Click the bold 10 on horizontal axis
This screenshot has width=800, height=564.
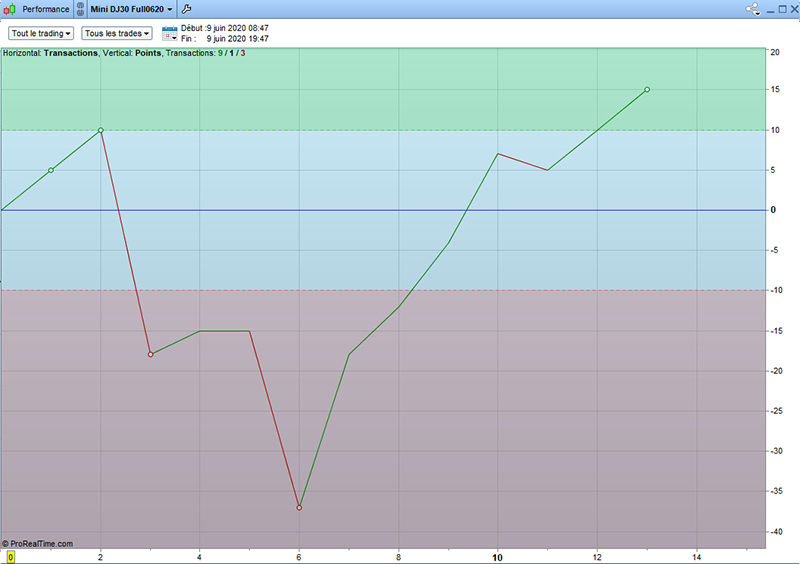point(497,558)
